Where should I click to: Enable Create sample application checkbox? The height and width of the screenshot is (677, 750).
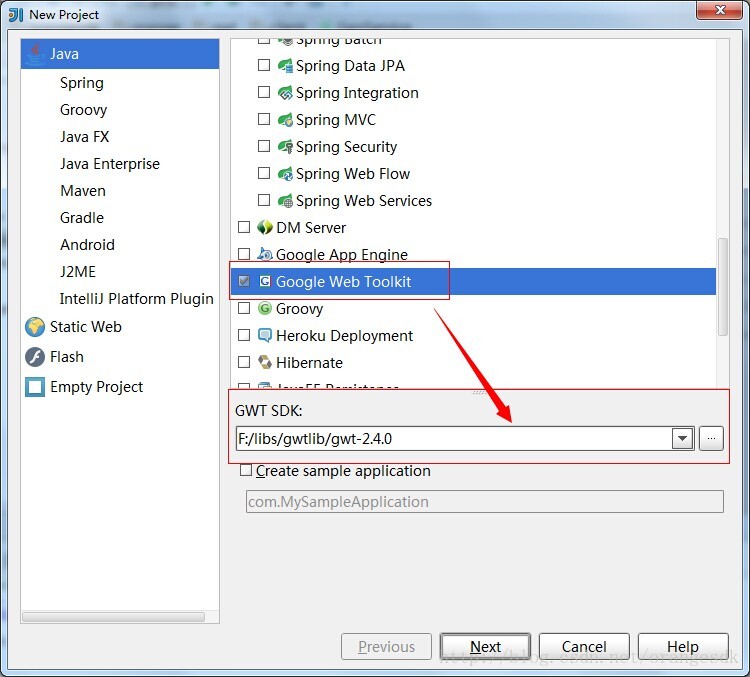246,470
